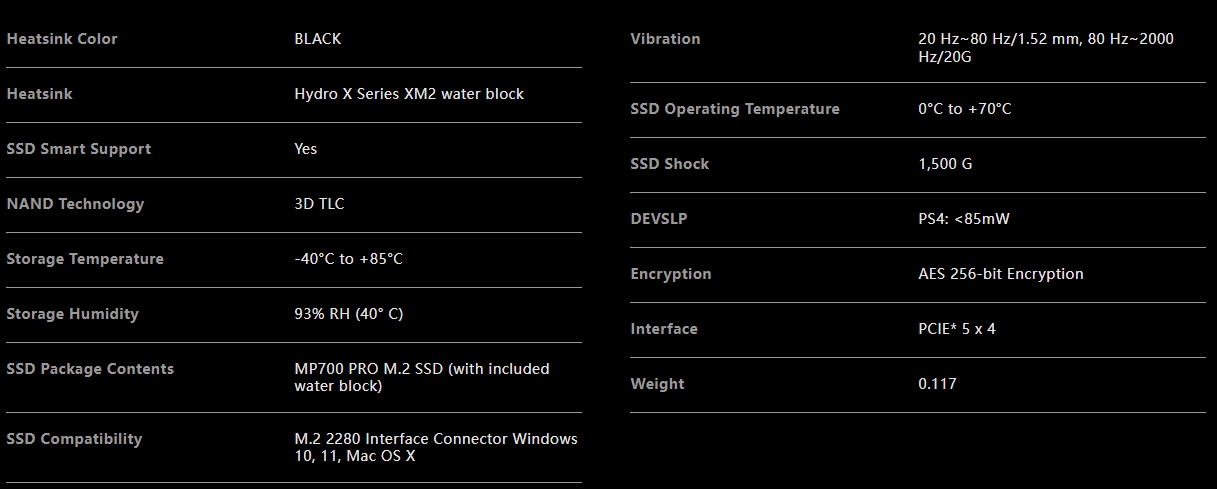This screenshot has width=1217, height=489.
Task: Select the 3D TLC value
Action: (x=319, y=204)
